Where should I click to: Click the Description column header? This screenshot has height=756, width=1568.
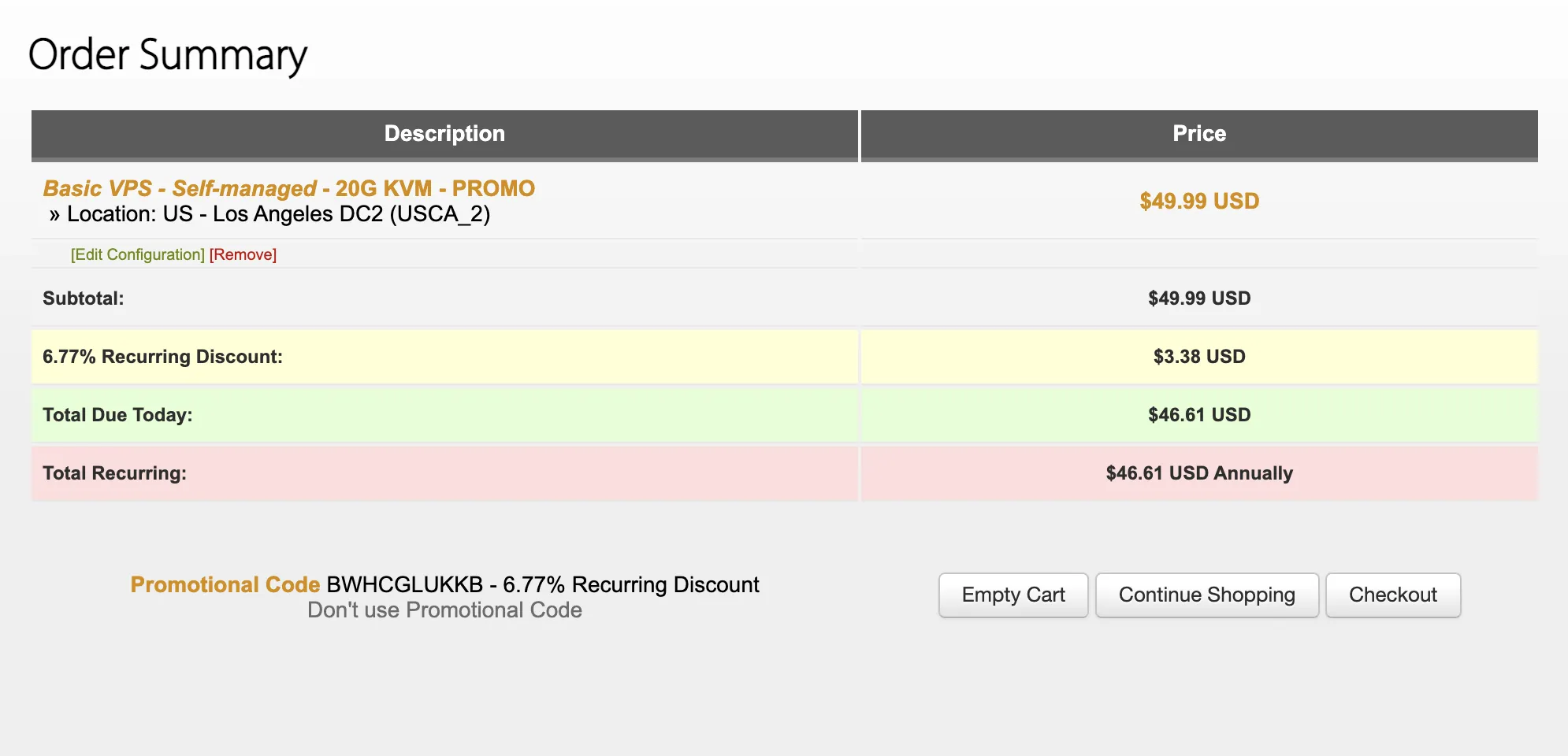(x=444, y=134)
